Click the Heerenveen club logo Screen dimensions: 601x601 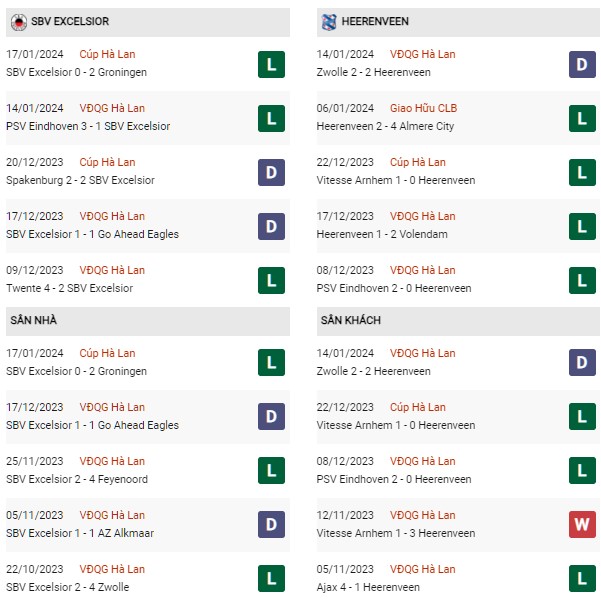[x=328, y=21]
